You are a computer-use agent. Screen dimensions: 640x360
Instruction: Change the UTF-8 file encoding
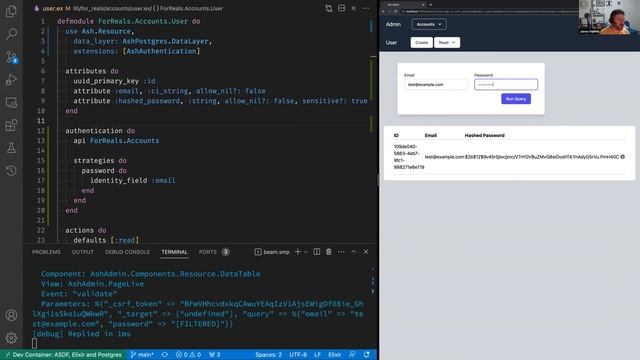tap(298, 355)
